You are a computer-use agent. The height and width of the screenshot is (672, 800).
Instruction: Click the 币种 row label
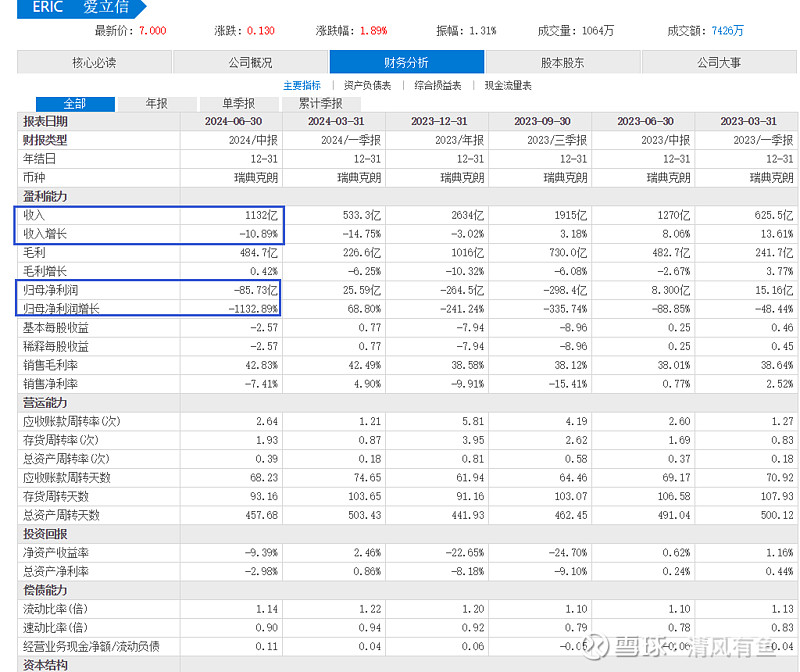(34, 178)
